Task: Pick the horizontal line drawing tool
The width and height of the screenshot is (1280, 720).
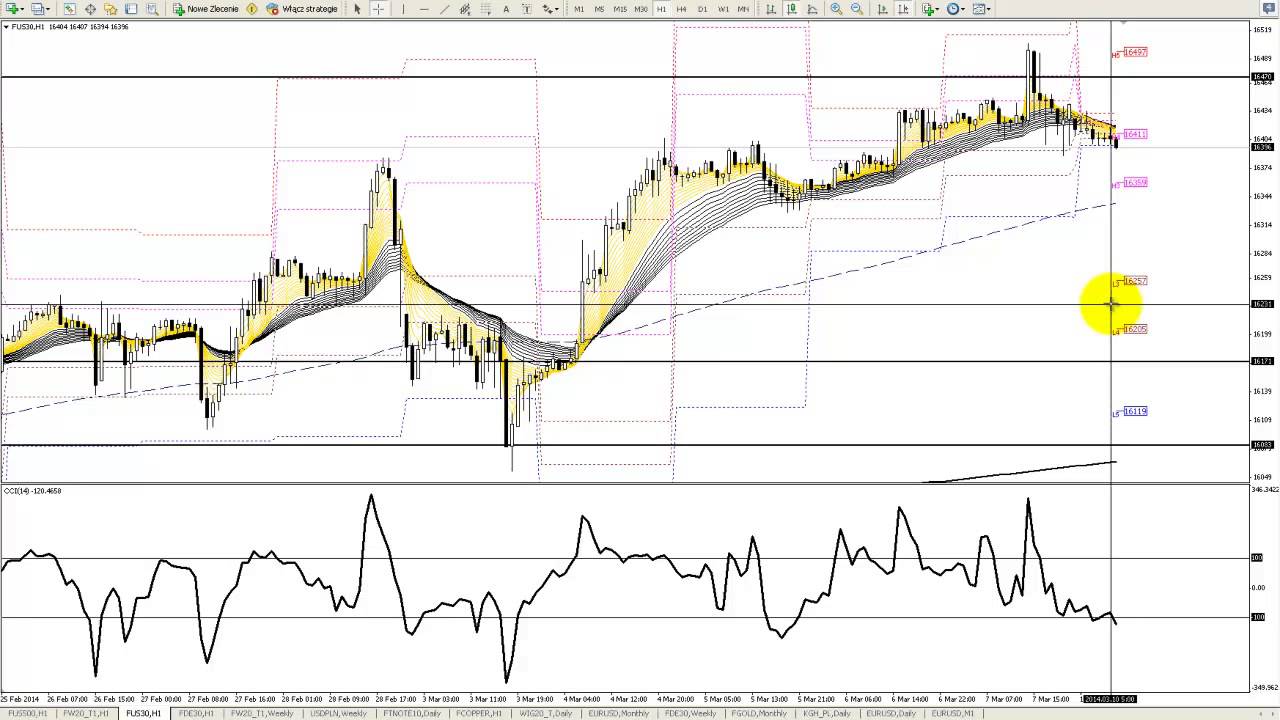Action: (x=424, y=9)
